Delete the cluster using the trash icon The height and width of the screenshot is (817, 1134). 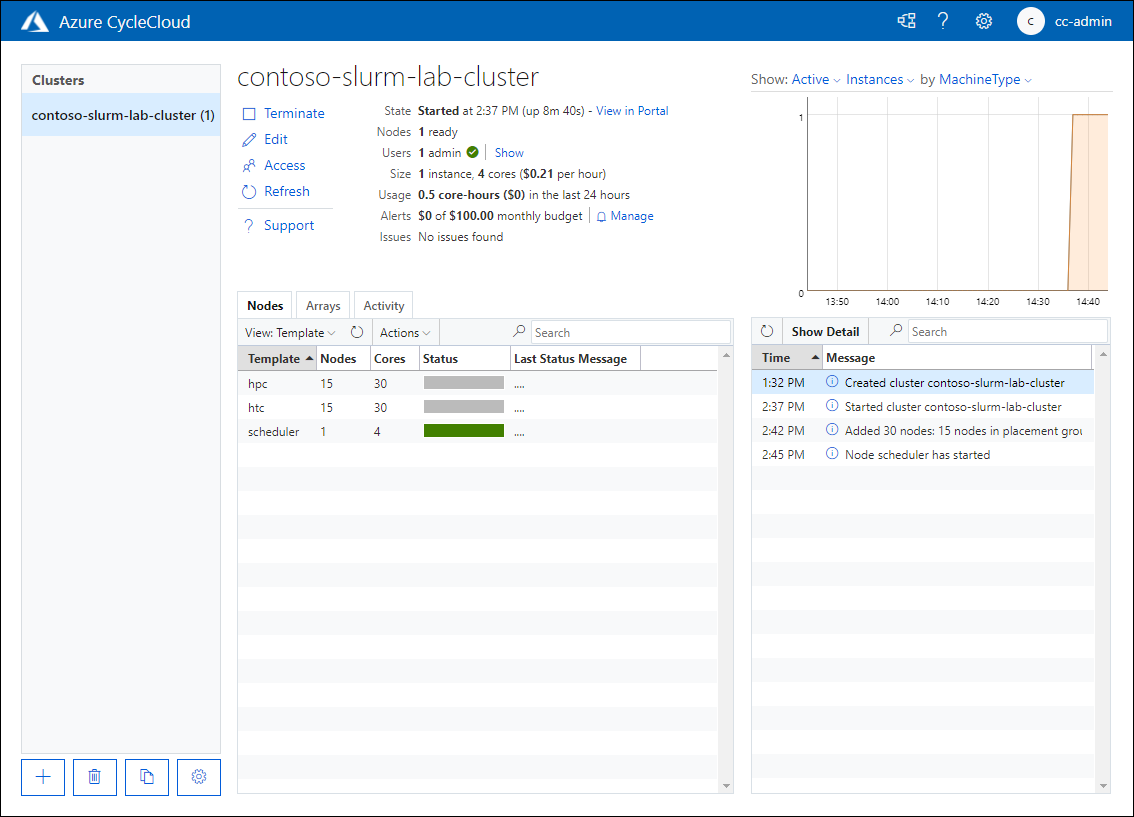click(94, 777)
